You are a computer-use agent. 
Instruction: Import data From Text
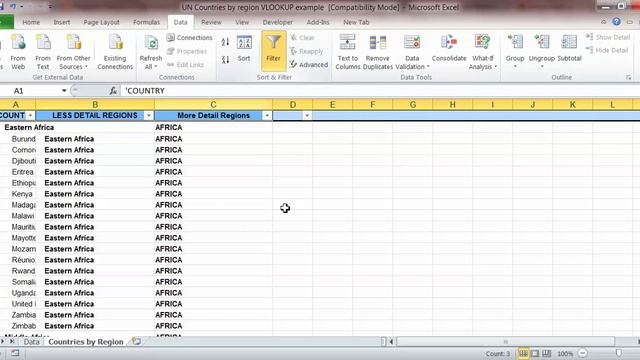pyautogui.click(x=42, y=52)
